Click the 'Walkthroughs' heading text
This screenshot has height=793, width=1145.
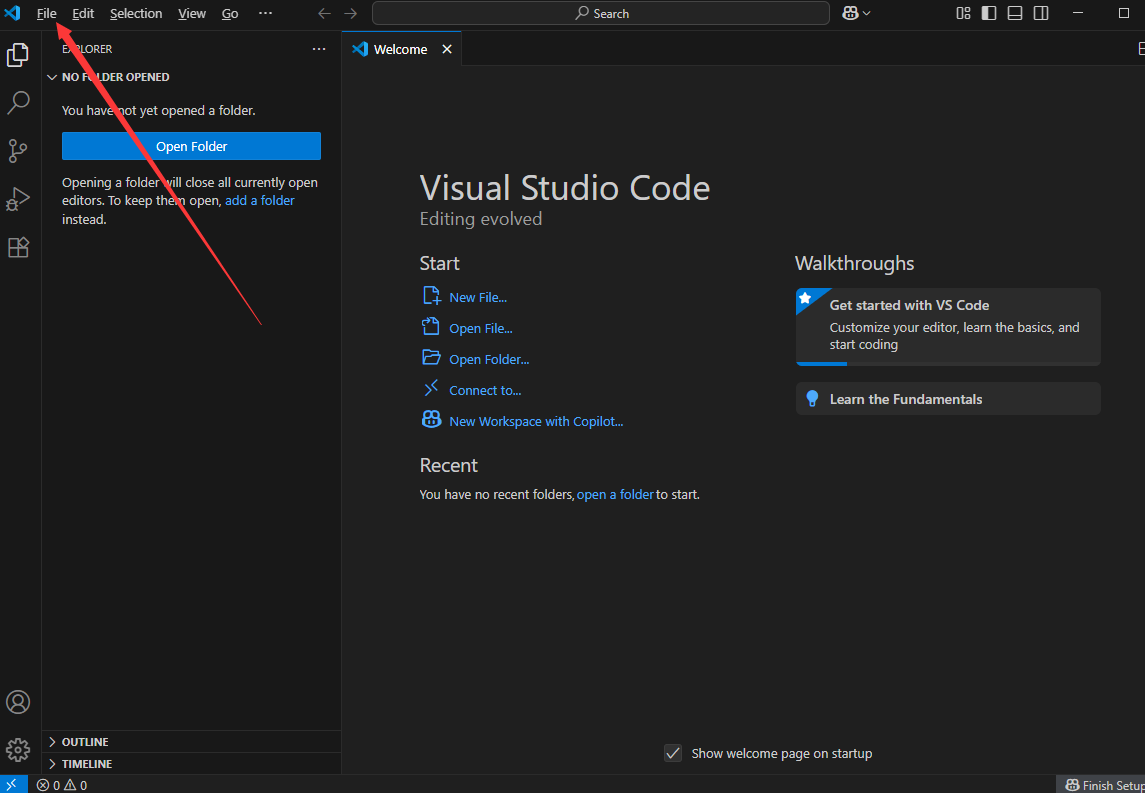tap(854, 263)
